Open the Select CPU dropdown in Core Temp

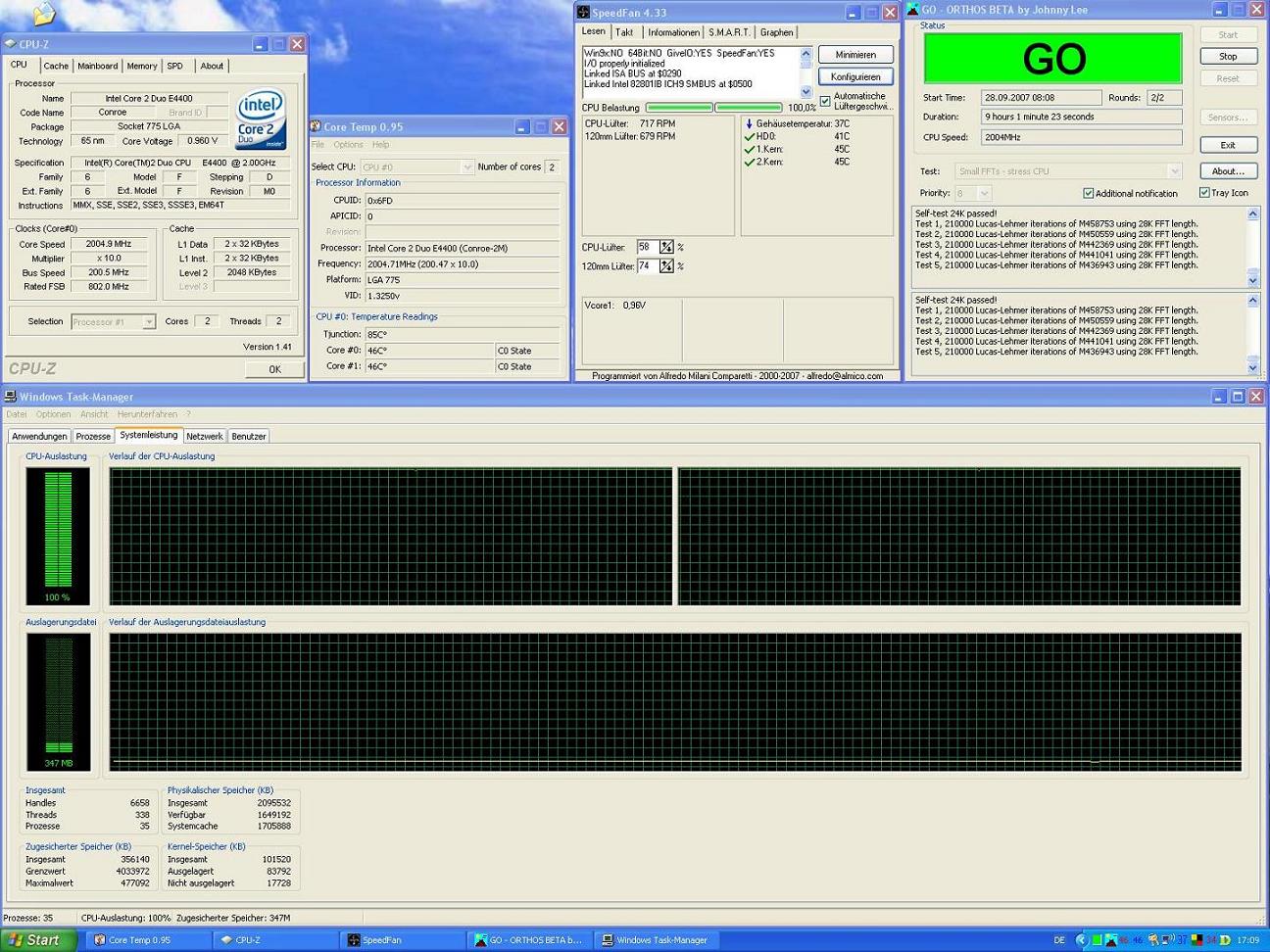click(x=466, y=167)
